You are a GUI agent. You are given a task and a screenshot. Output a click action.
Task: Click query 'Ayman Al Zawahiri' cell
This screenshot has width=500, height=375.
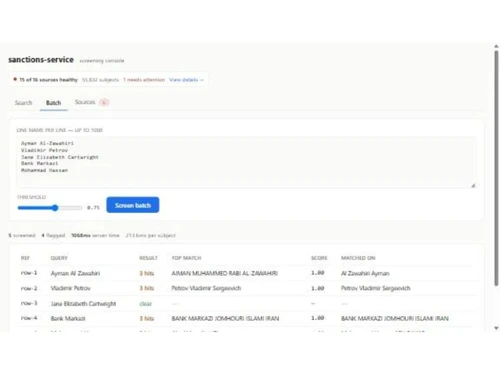pos(75,273)
